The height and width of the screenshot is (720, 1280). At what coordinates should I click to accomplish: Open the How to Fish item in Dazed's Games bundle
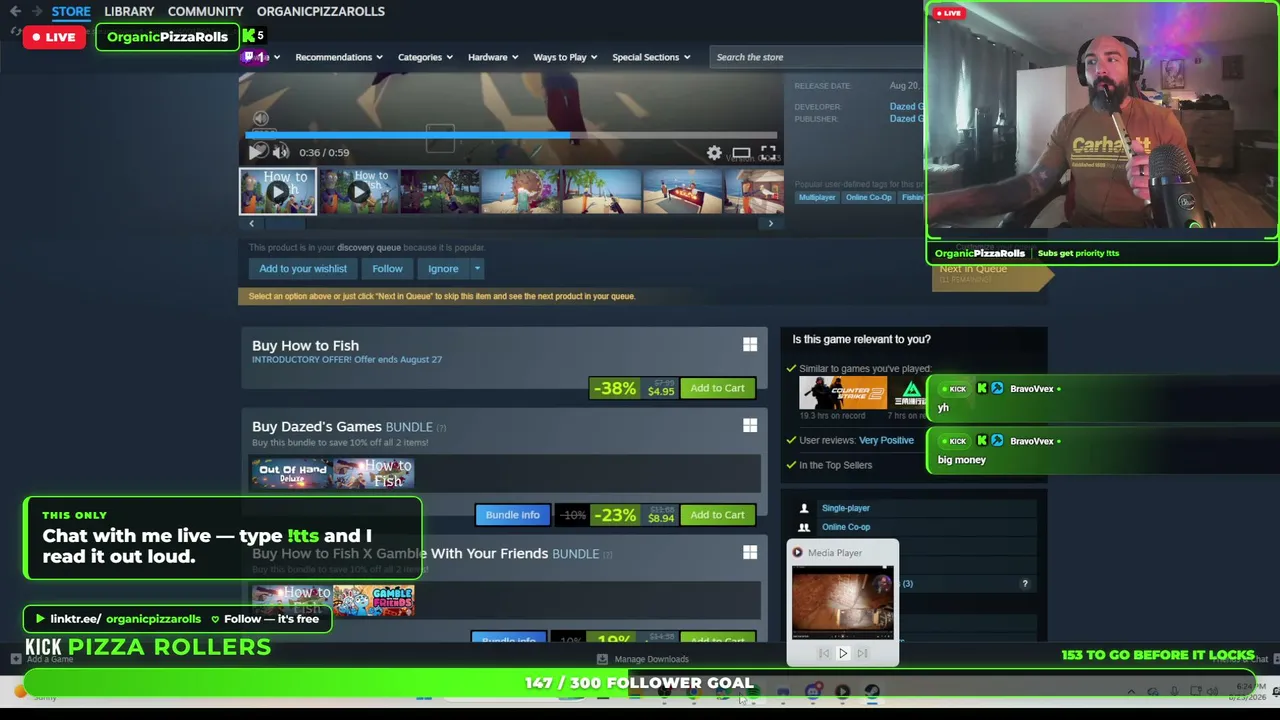click(x=373, y=473)
